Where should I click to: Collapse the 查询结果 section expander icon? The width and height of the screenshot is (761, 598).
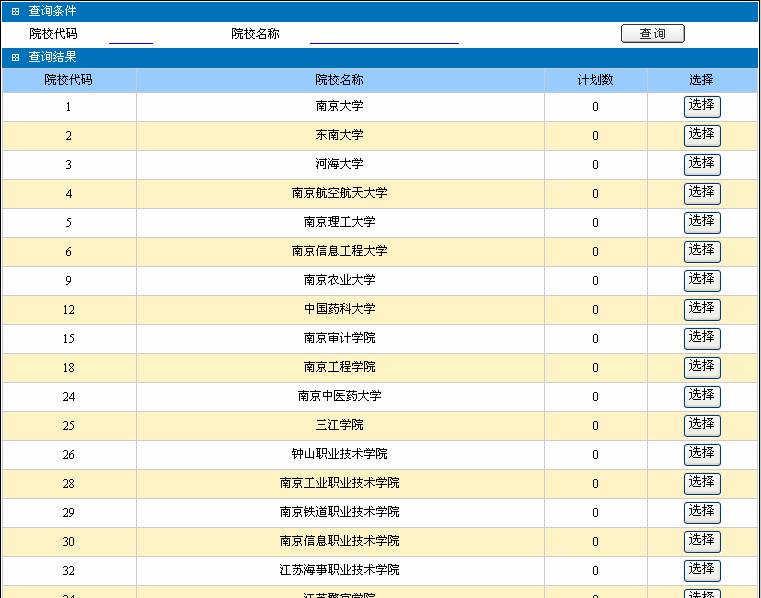point(15,58)
